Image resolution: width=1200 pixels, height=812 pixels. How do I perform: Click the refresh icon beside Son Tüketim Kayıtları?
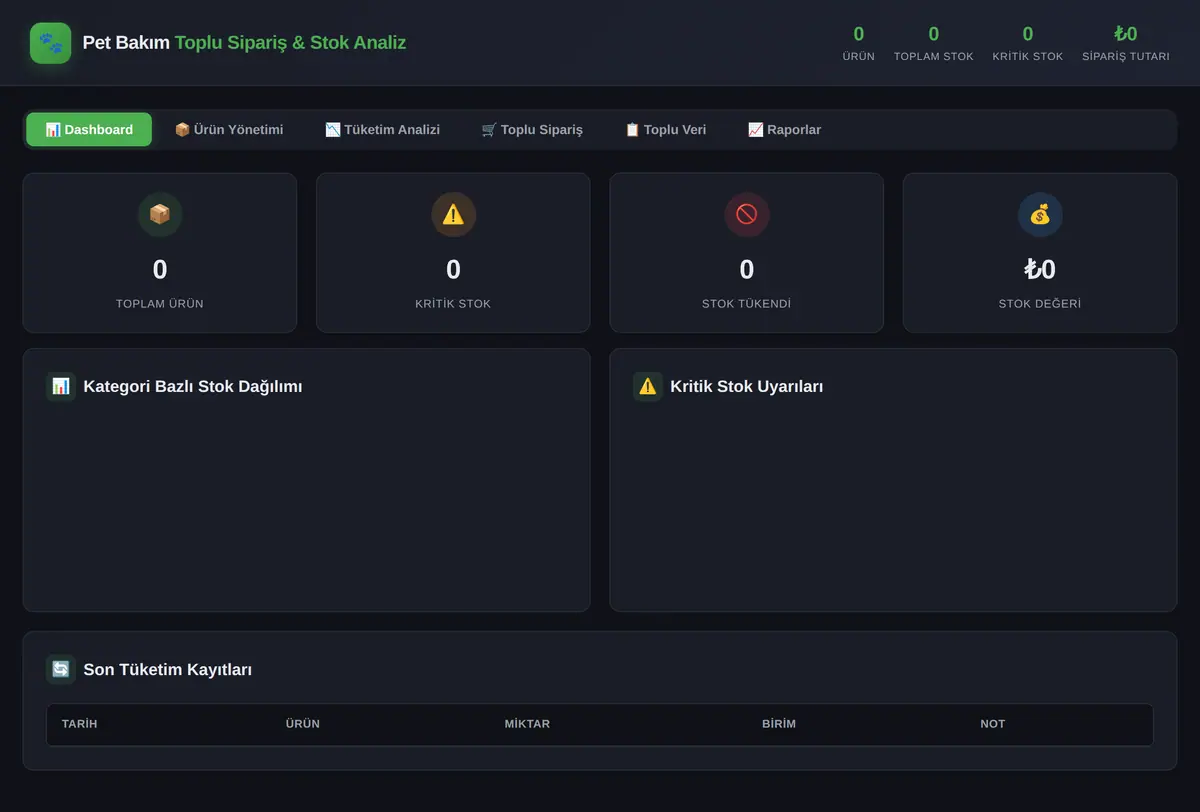pos(61,669)
